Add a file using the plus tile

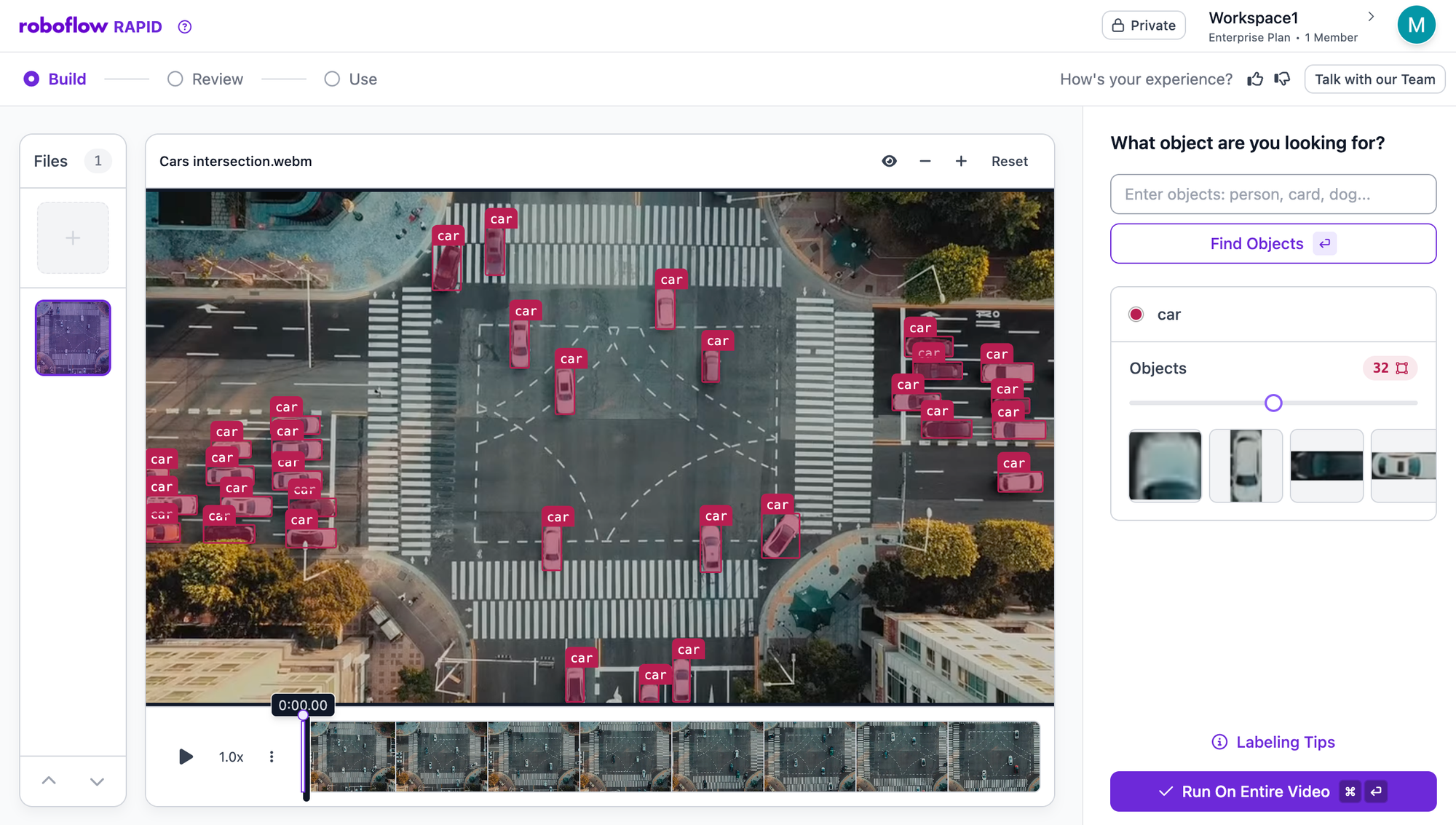click(73, 238)
